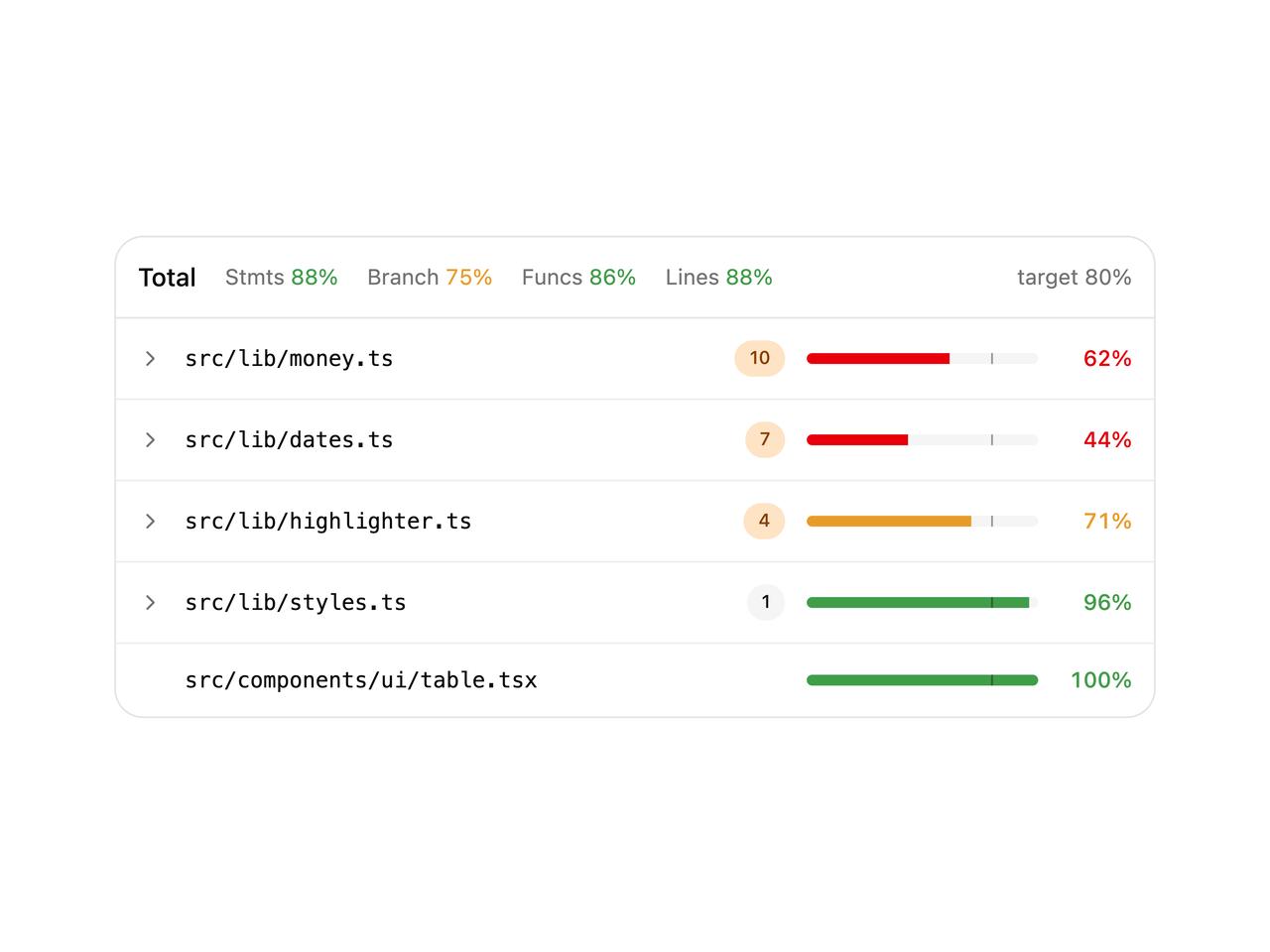The height and width of the screenshot is (952, 1270).
Task: Click the Branch 75% summary
Action: 430,278
